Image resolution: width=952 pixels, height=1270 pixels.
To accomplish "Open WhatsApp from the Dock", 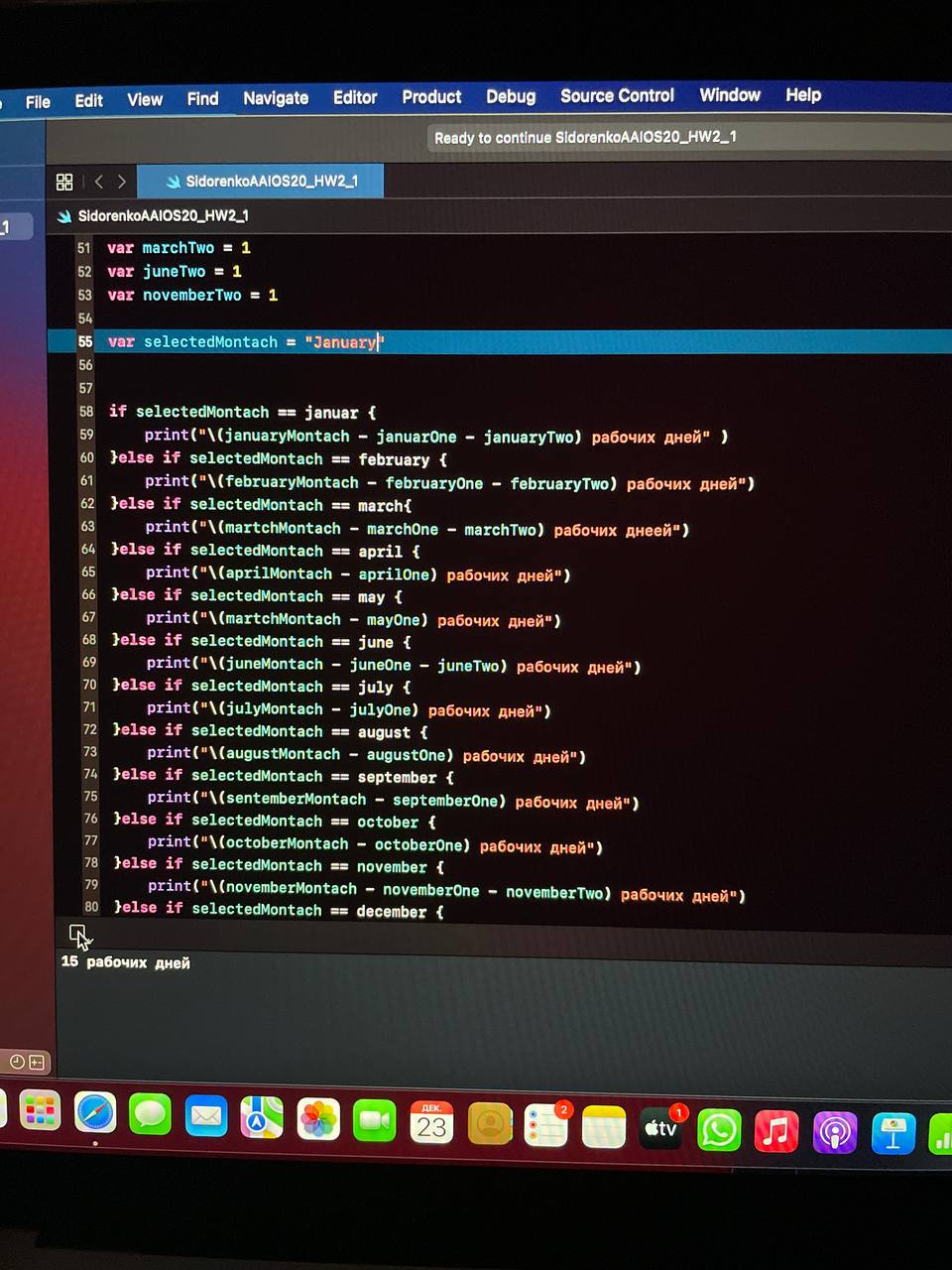I will 719,1130.
